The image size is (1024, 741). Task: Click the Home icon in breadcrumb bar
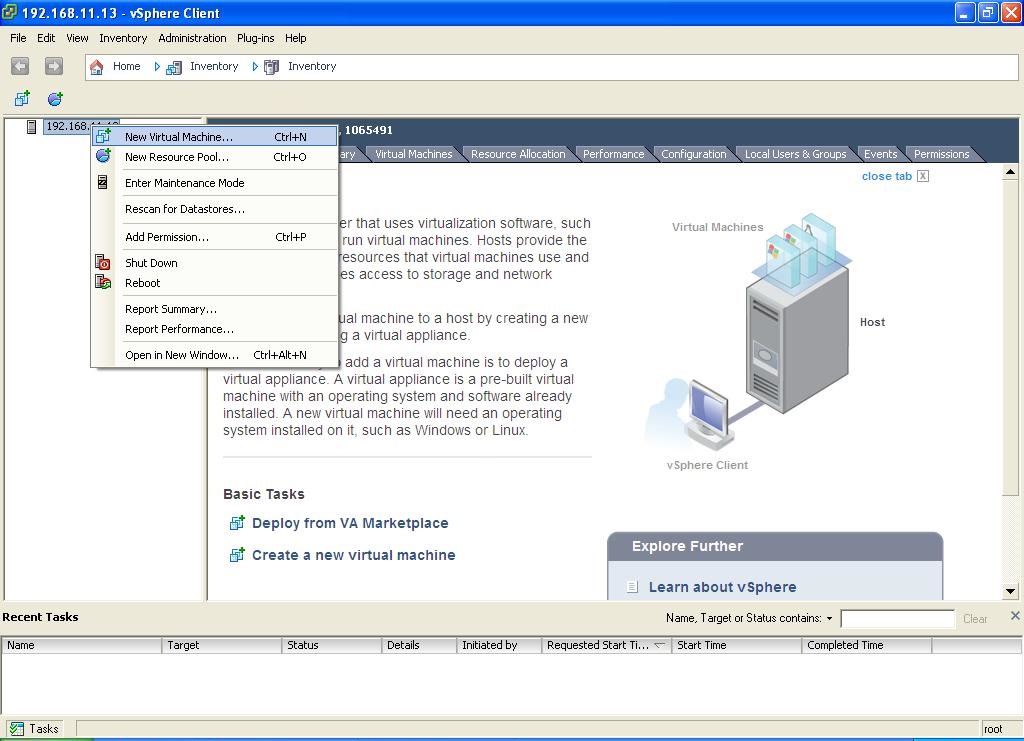(97, 67)
